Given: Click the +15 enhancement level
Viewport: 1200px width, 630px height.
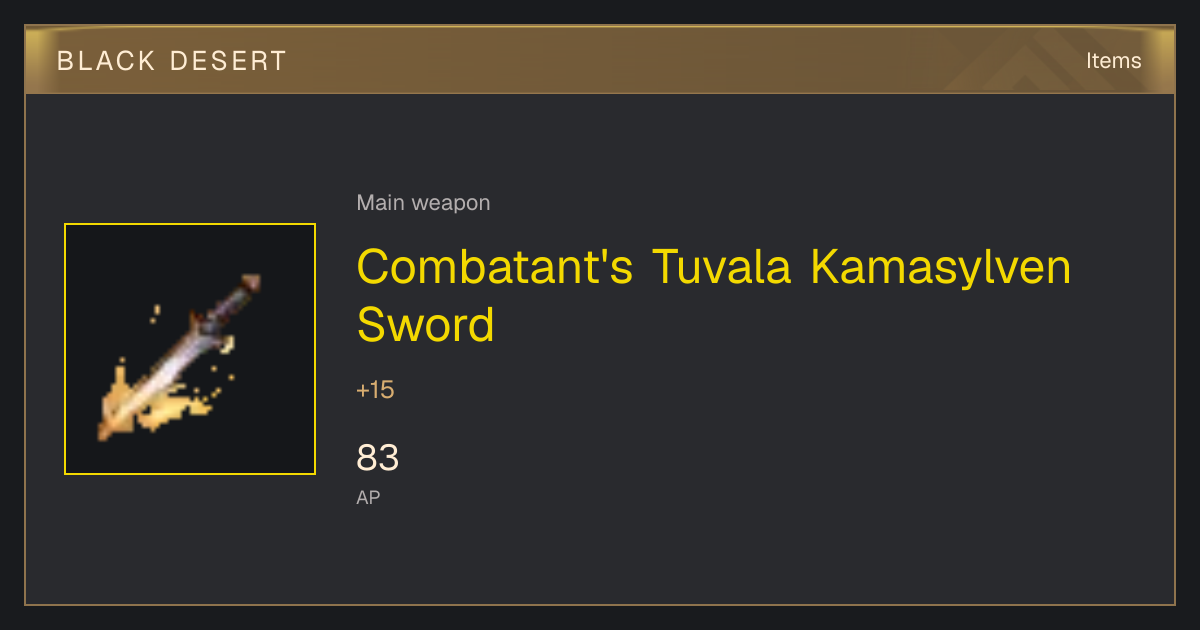Looking at the screenshot, I should (x=375, y=390).
